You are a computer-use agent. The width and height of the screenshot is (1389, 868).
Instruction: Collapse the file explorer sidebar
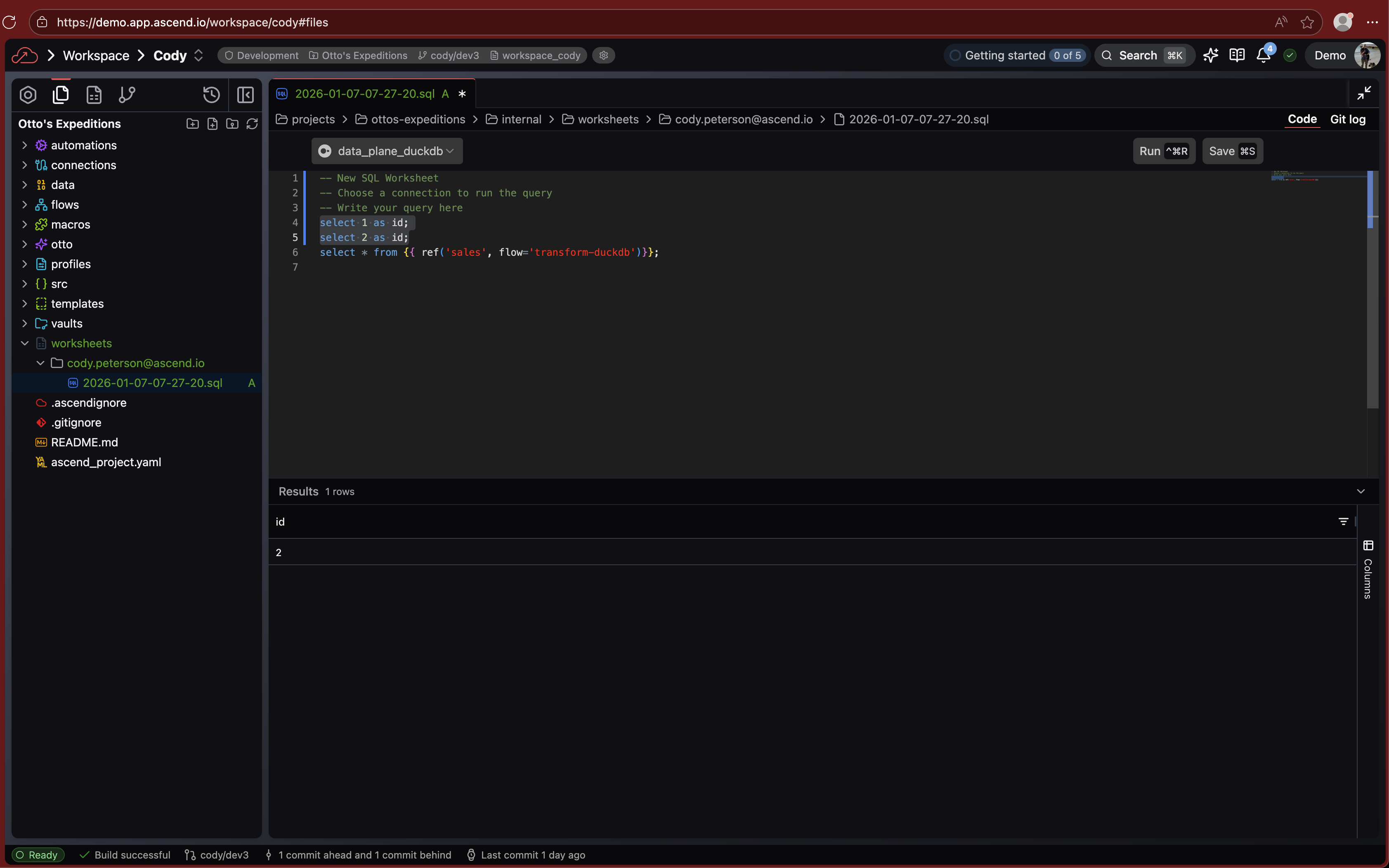pyautogui.click(x=245, y=95)
